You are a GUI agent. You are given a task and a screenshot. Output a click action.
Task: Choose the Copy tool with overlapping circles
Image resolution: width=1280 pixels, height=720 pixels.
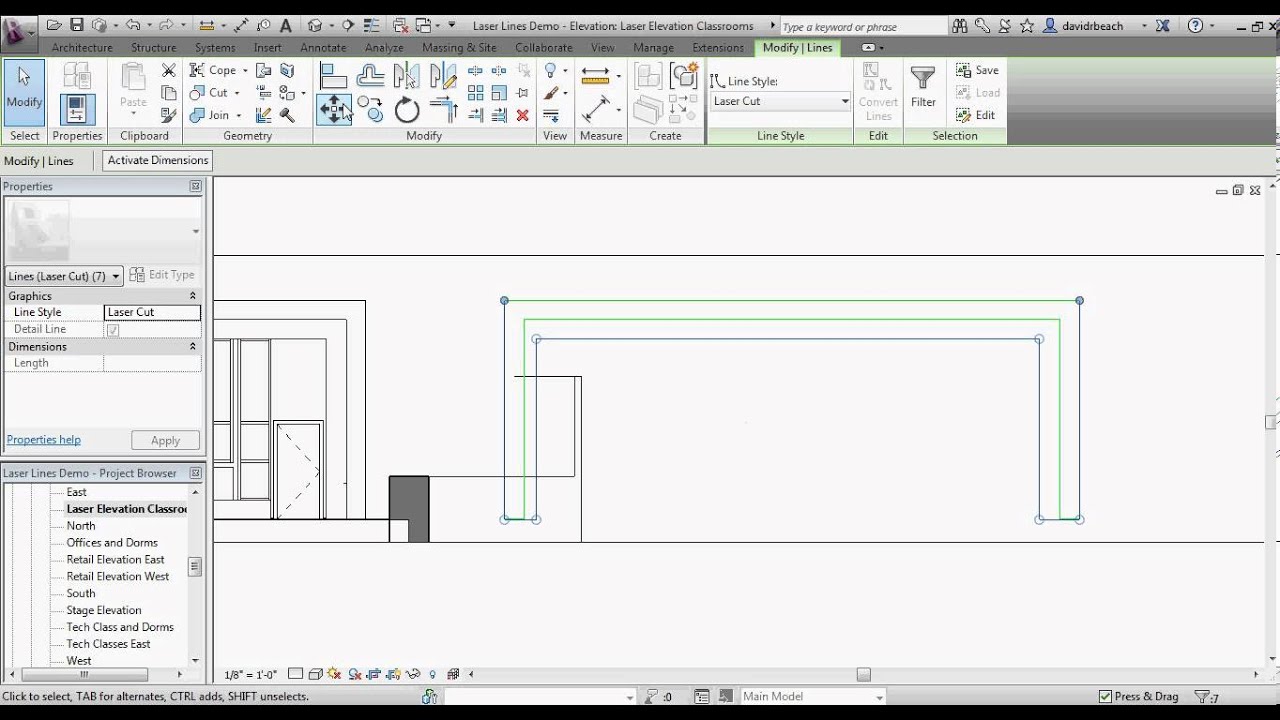tap(370, 109)
